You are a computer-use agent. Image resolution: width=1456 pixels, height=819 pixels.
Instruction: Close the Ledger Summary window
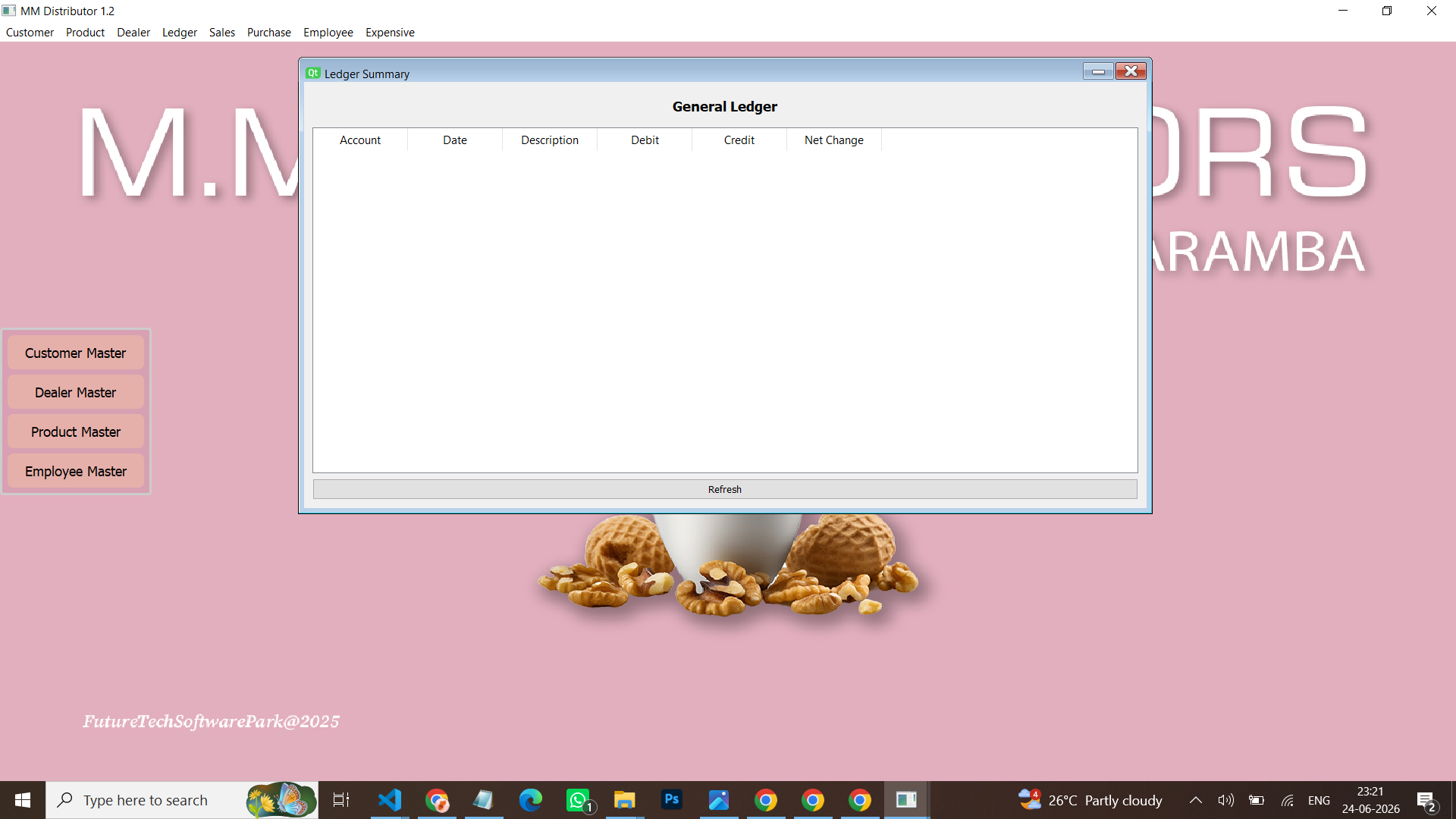(x=1131, y=71)
